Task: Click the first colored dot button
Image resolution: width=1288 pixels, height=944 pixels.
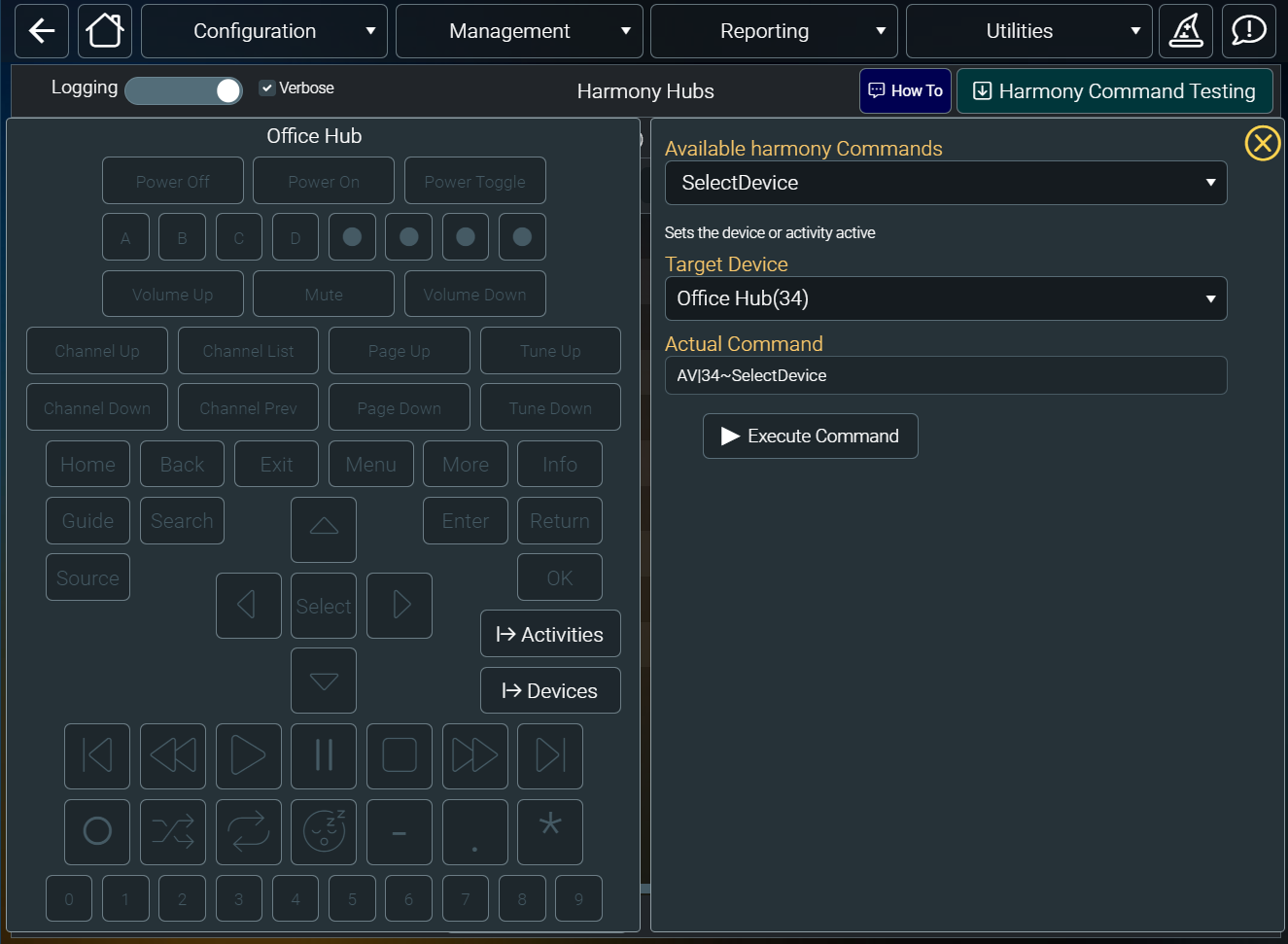Action: (x=352, y=236)
